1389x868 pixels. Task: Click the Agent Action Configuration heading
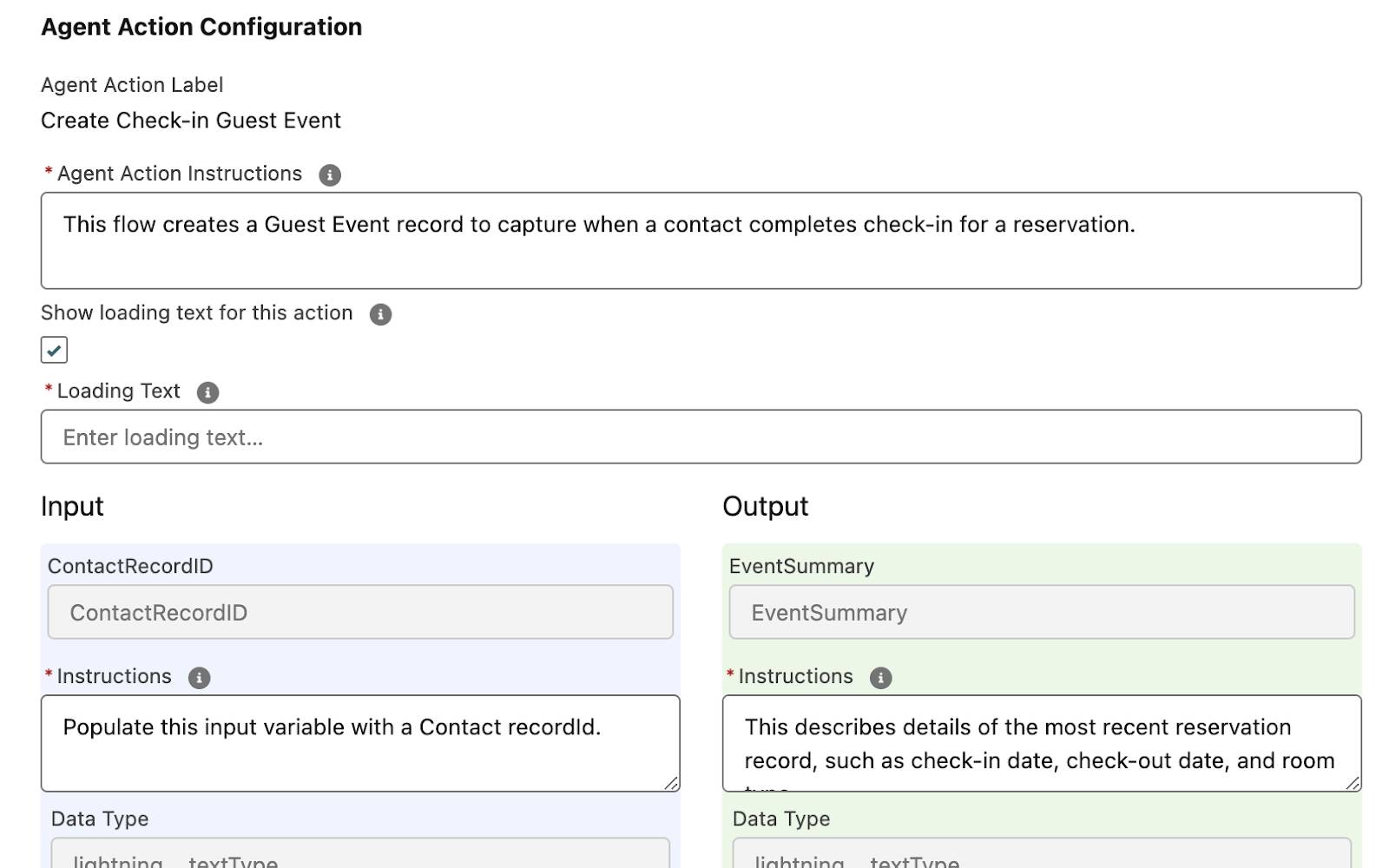pyautogui.click(x=201, y=26)
